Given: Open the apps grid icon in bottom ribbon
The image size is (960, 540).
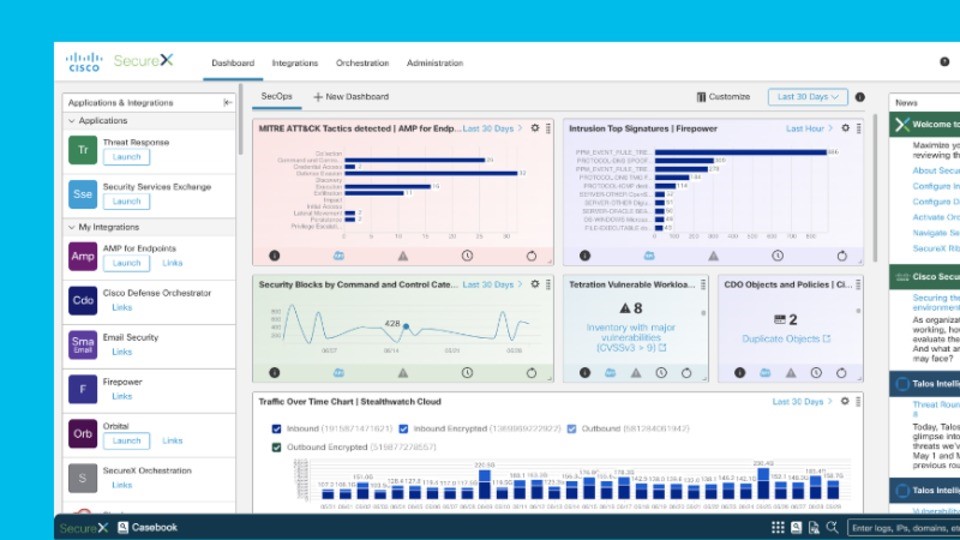Looking at the screenshot, I should (x=778, y=528).
